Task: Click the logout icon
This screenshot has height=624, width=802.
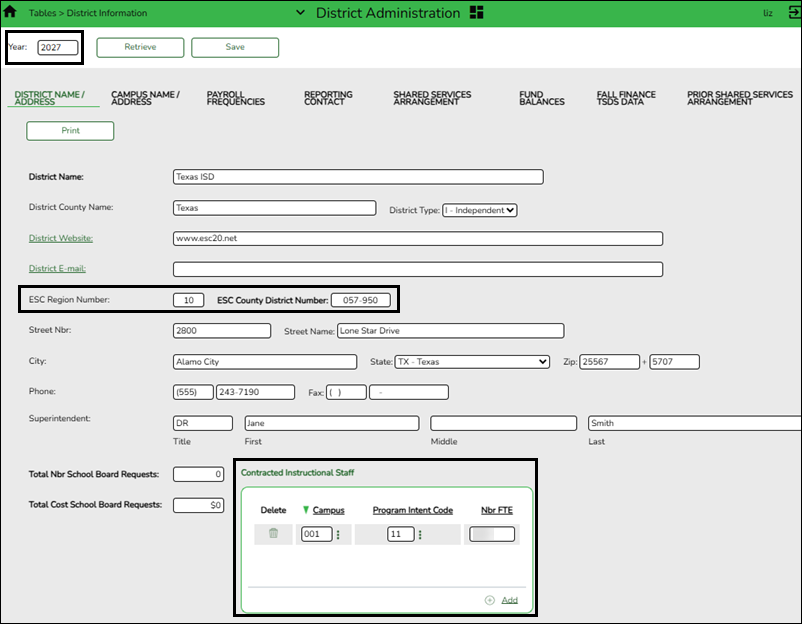Action: [x=794, y=13]
